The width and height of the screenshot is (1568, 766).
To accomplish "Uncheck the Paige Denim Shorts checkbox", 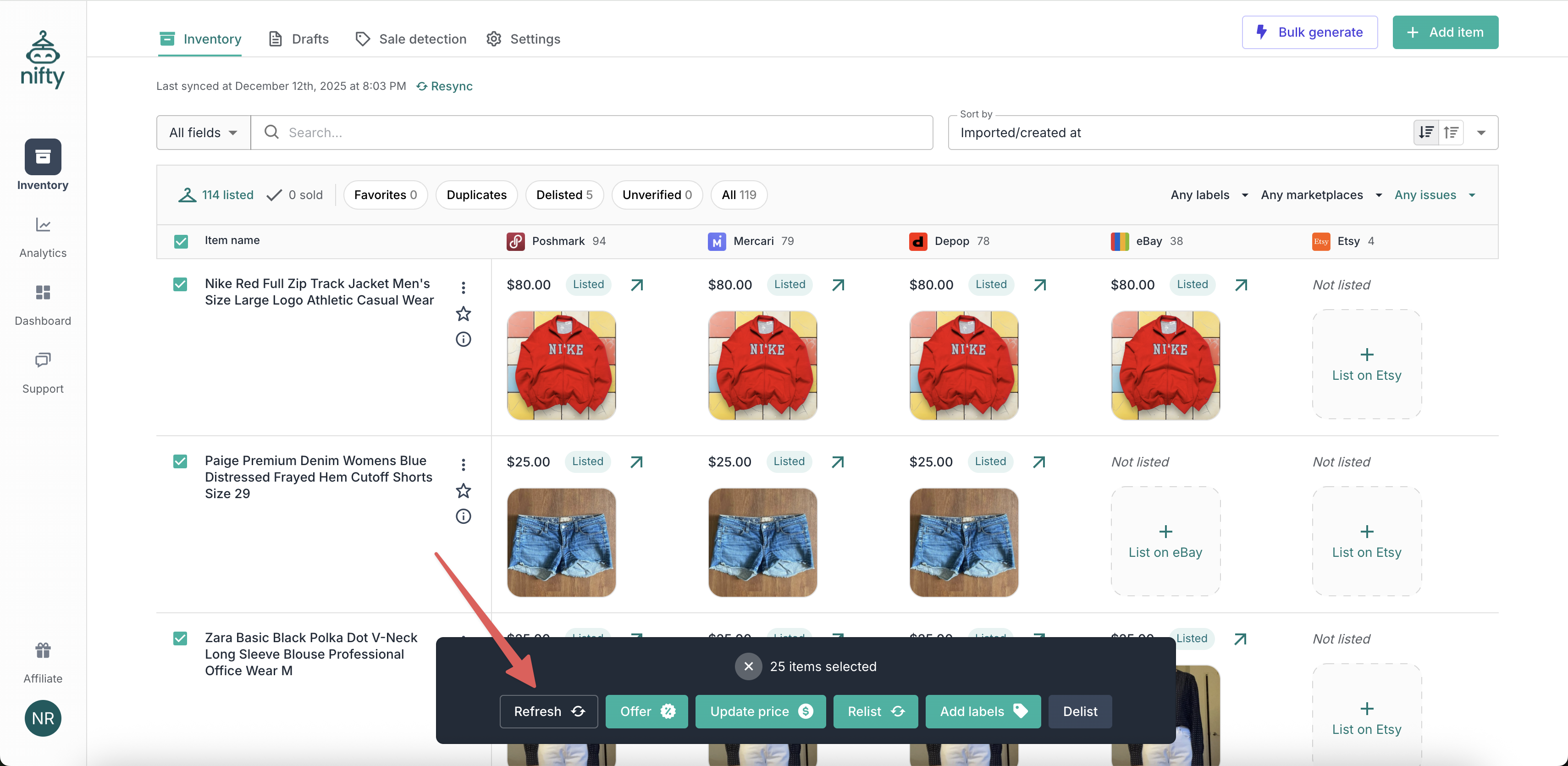I will [180, 461].
